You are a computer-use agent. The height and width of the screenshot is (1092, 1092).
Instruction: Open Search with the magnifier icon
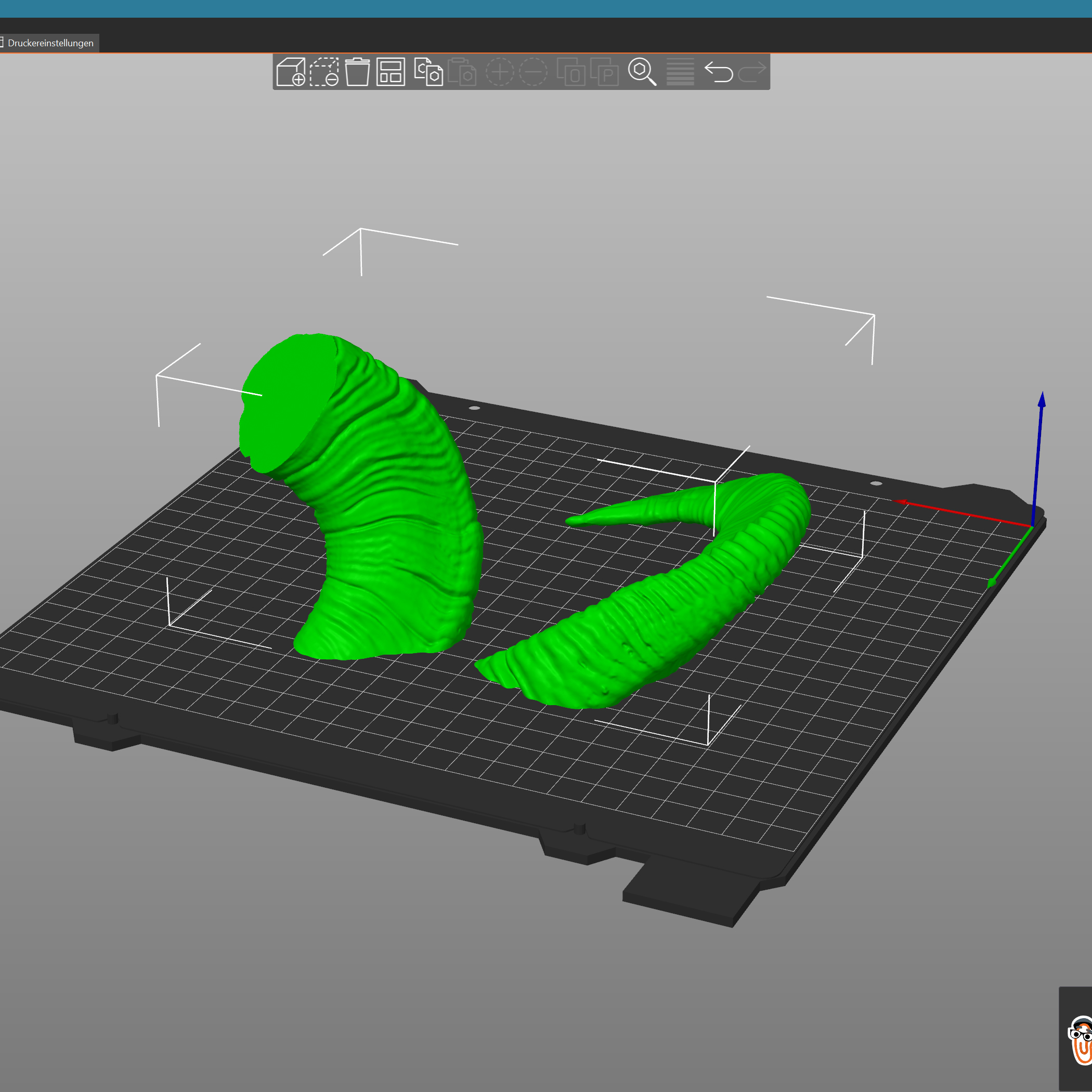[642, 72]
